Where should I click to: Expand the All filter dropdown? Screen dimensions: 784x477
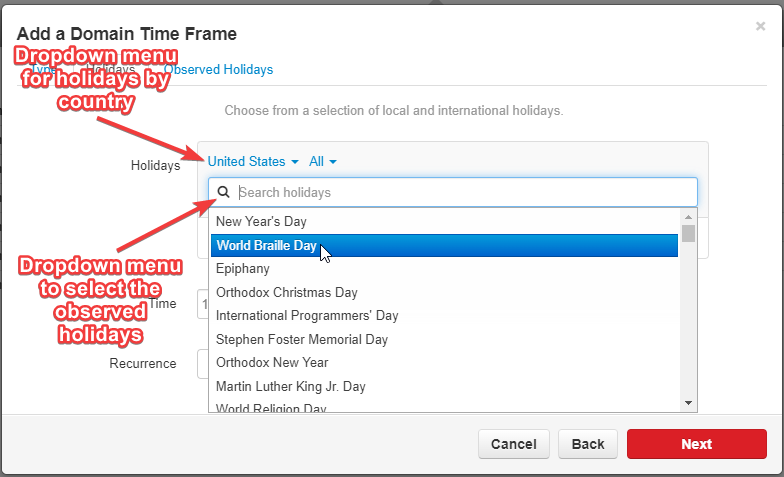point(322,162)
